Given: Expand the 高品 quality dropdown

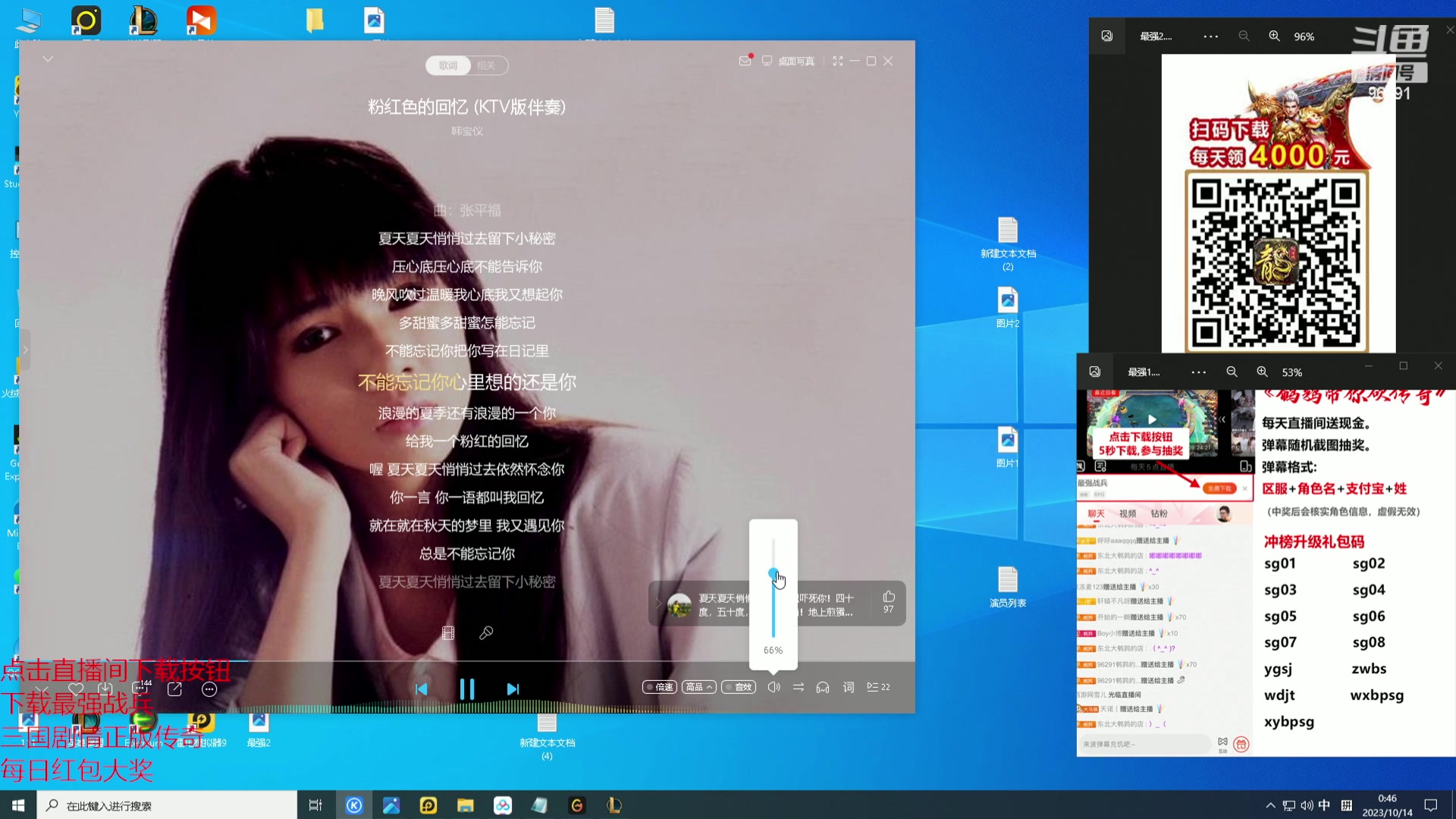Looking at the screenshot, I should click(x=698, y=687).
